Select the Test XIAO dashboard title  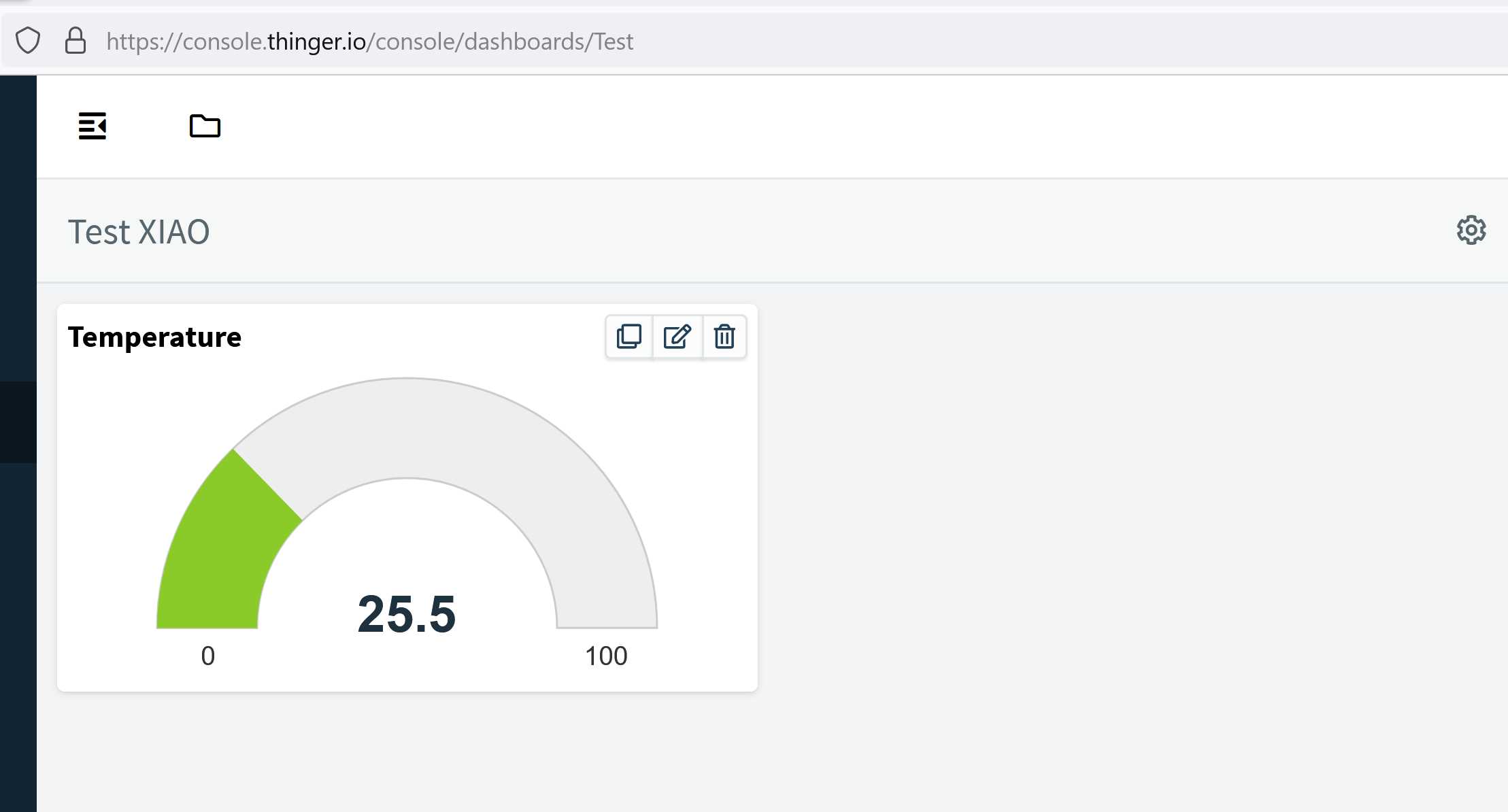click(x=139, y=232)
